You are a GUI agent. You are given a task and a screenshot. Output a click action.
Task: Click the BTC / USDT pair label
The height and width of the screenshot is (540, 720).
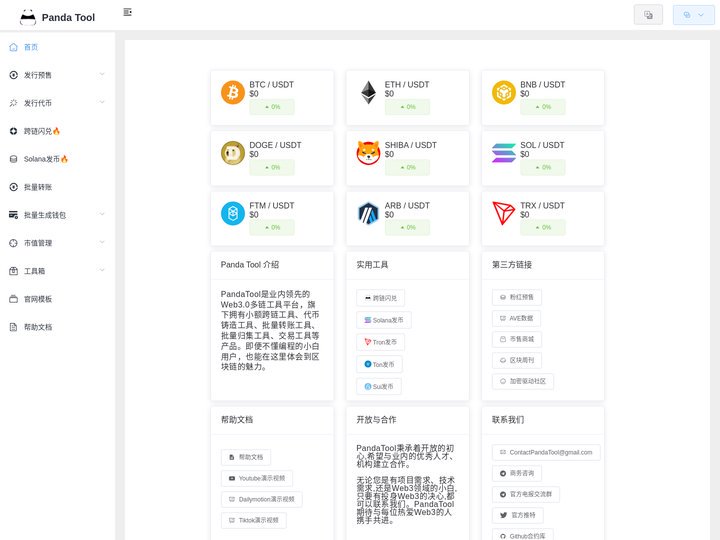(x=271, y=84)
